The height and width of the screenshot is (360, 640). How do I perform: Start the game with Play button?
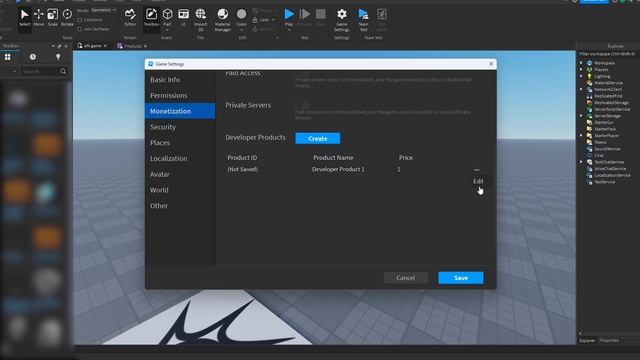(x=289, y=17)
